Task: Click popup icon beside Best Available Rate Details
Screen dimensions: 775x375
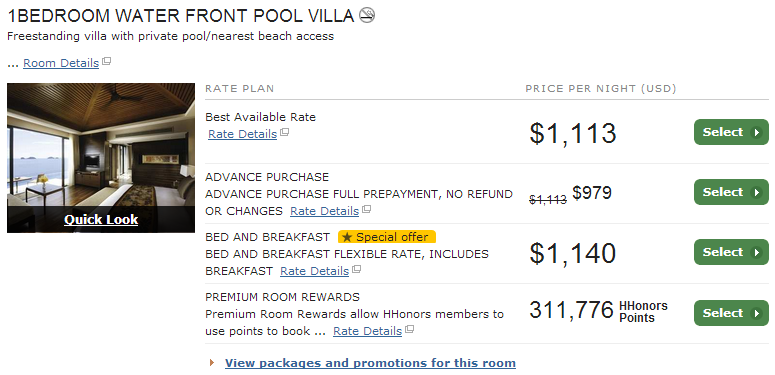Action: point(284,132)
